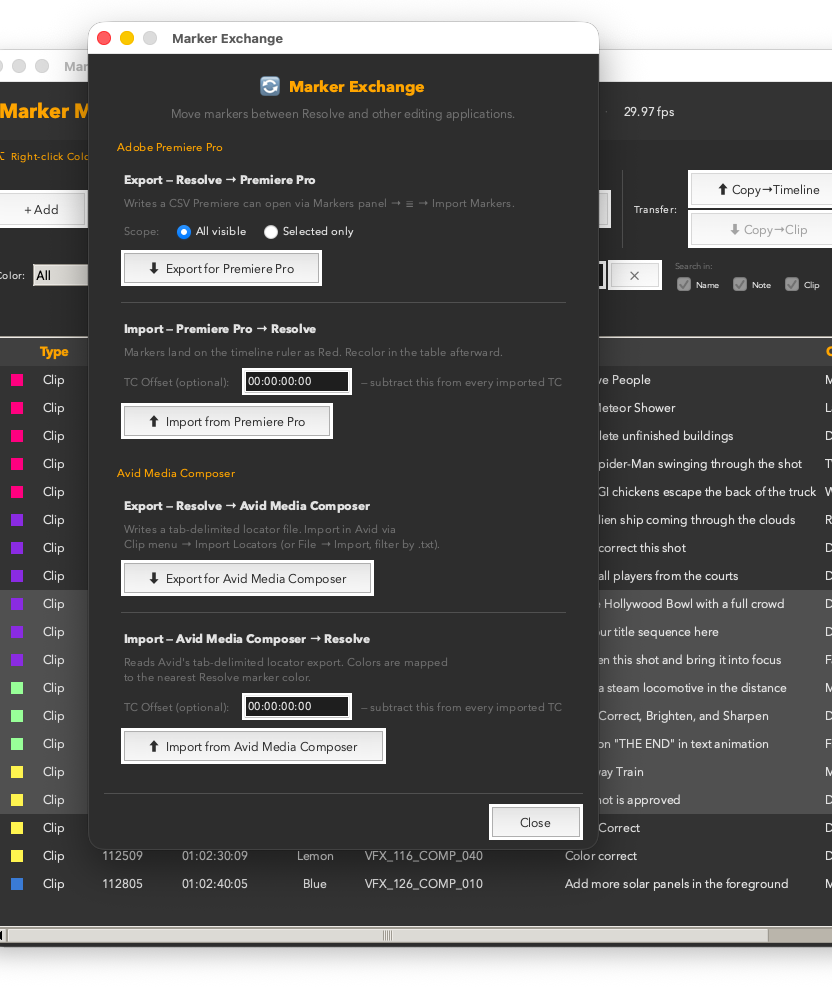Click the purple swatch in Hollywood Bowl row
832x989 pixels.
coord(17,604)
